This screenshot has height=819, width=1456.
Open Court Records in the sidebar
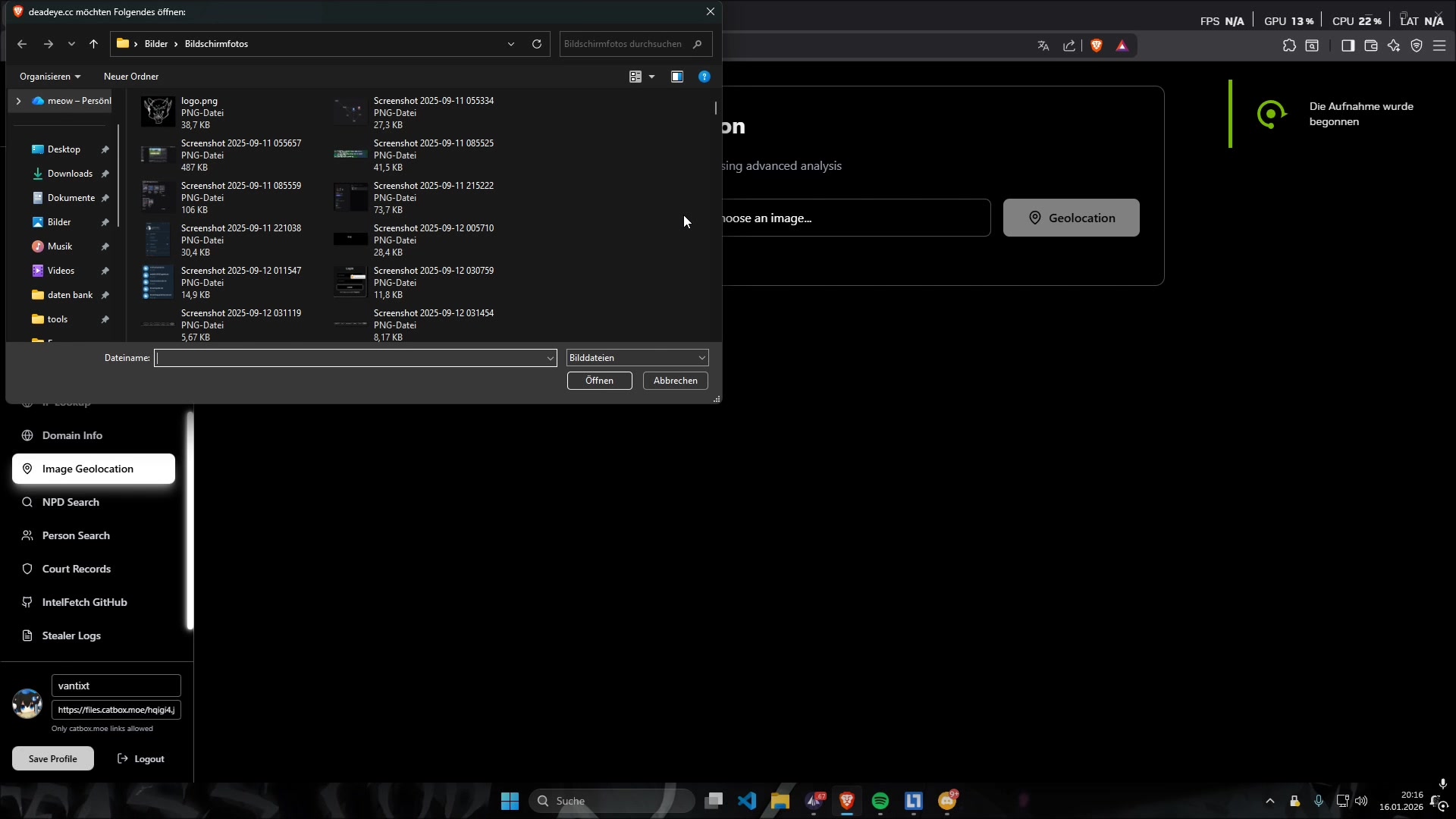(76, 569)
